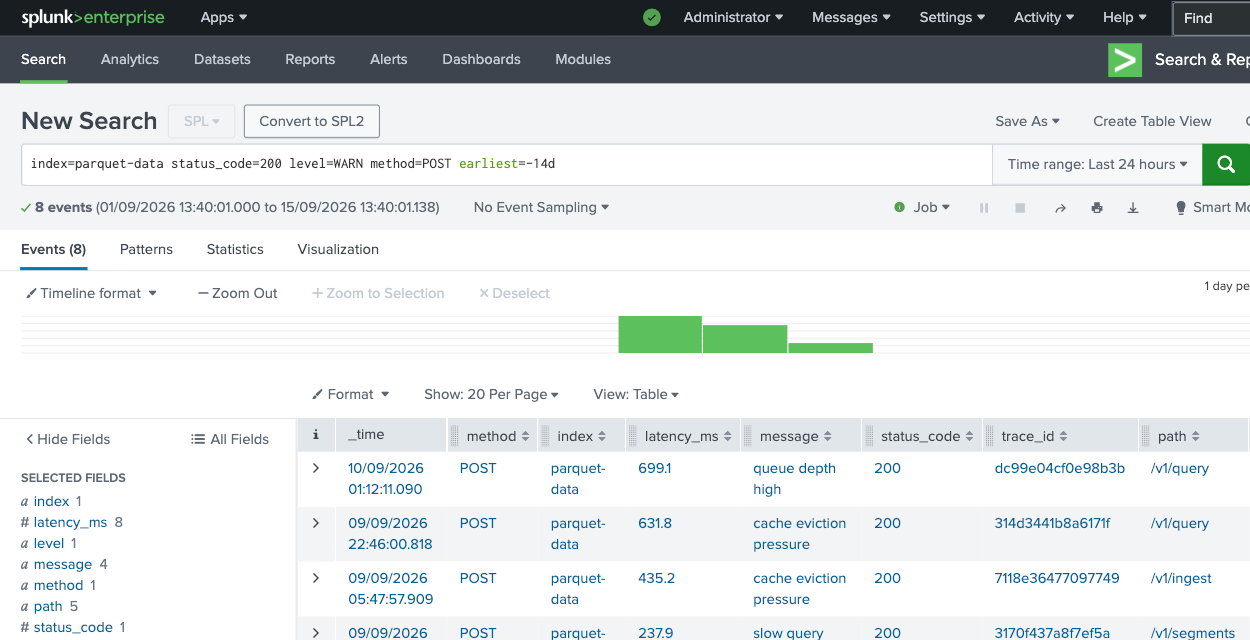
Task: Click Create Table View
Action: click(1152, 121)
